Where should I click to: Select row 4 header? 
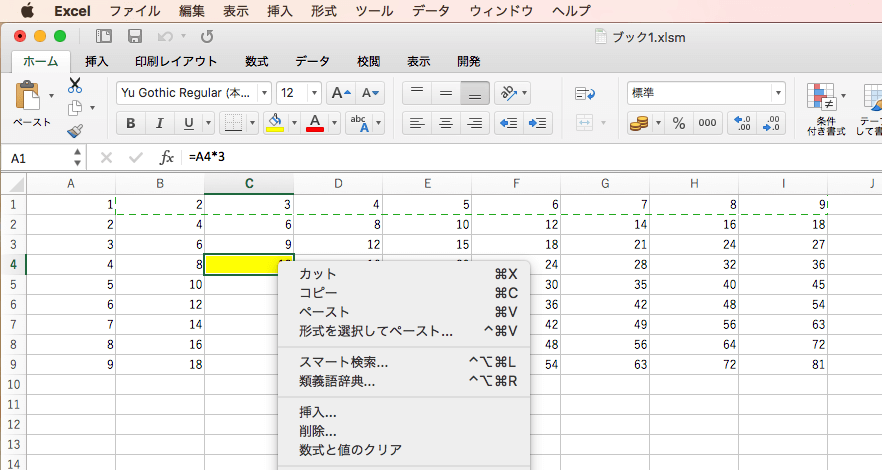(x=13, y=264)
